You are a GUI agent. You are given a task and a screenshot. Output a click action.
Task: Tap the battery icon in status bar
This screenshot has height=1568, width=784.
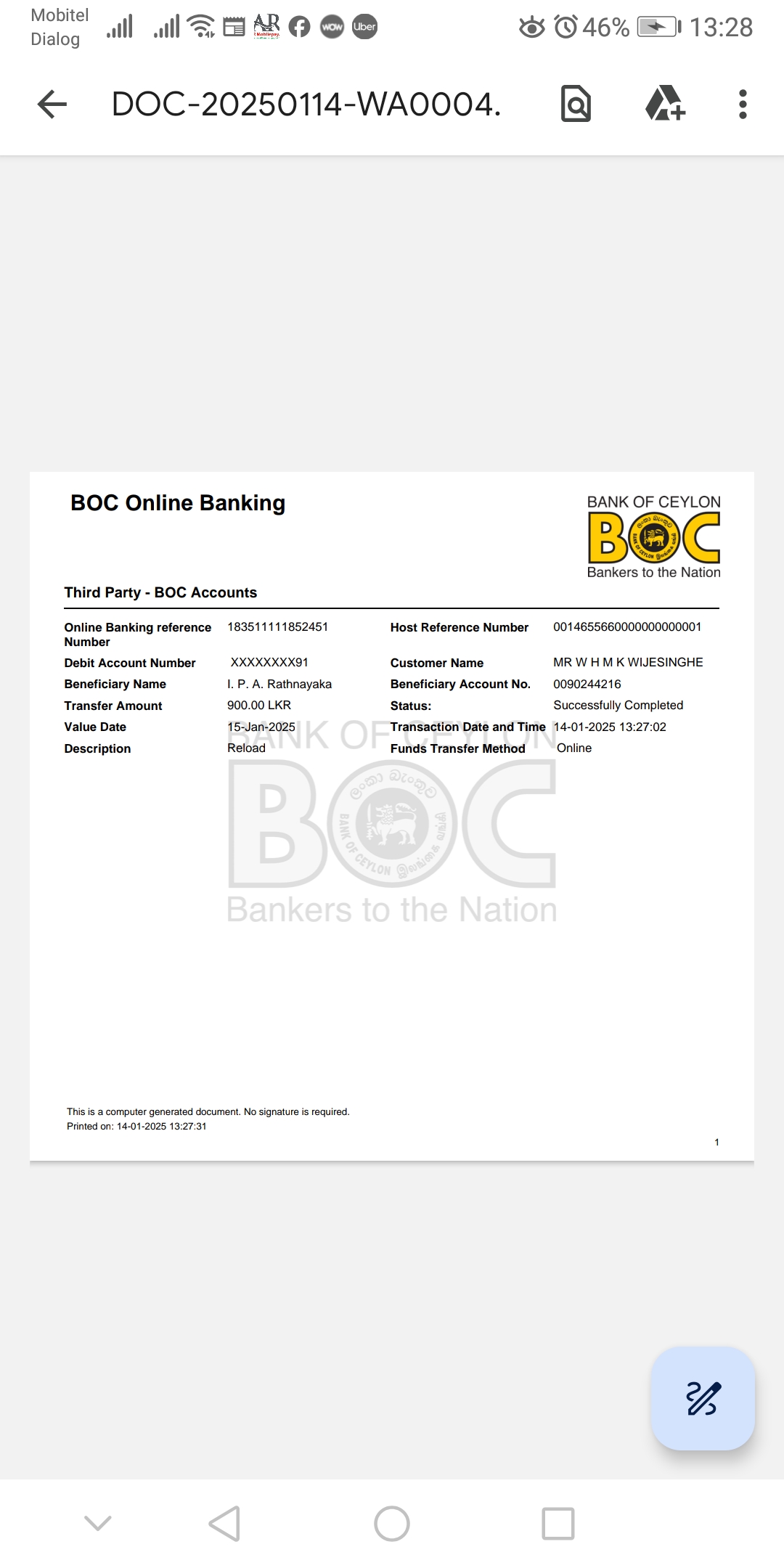658,28
